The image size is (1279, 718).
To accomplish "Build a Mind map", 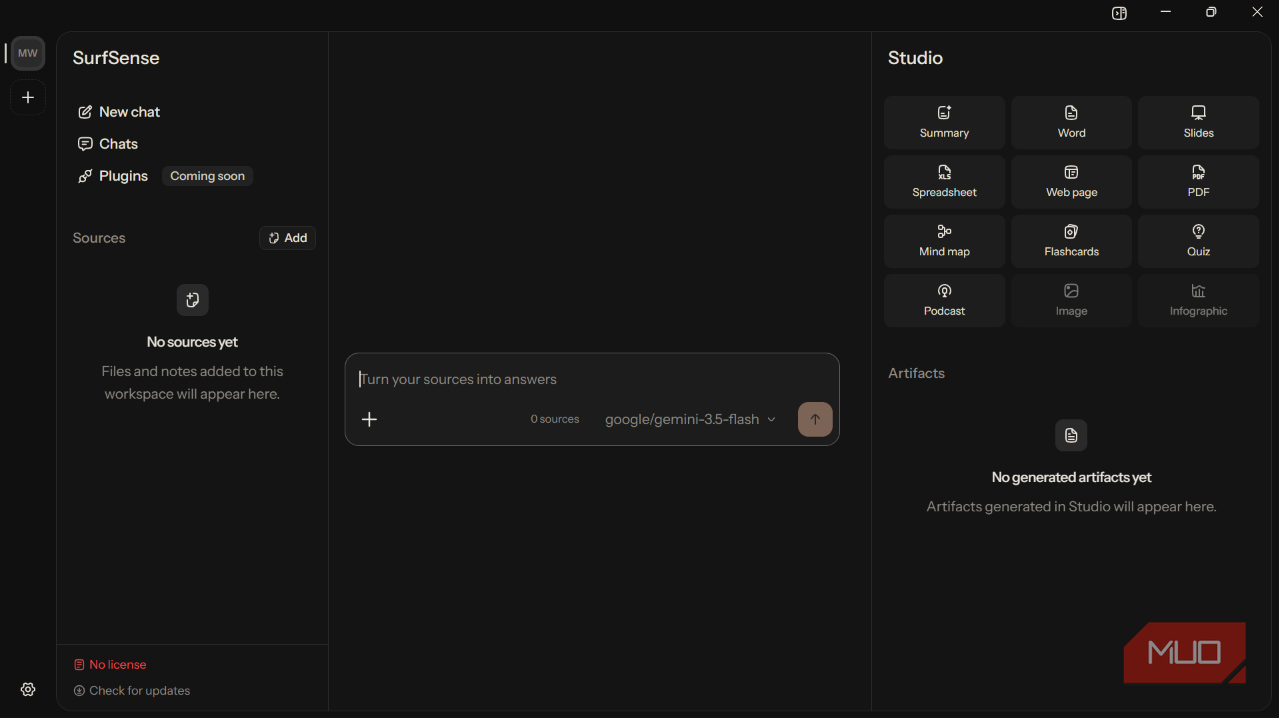I will 944,241.
